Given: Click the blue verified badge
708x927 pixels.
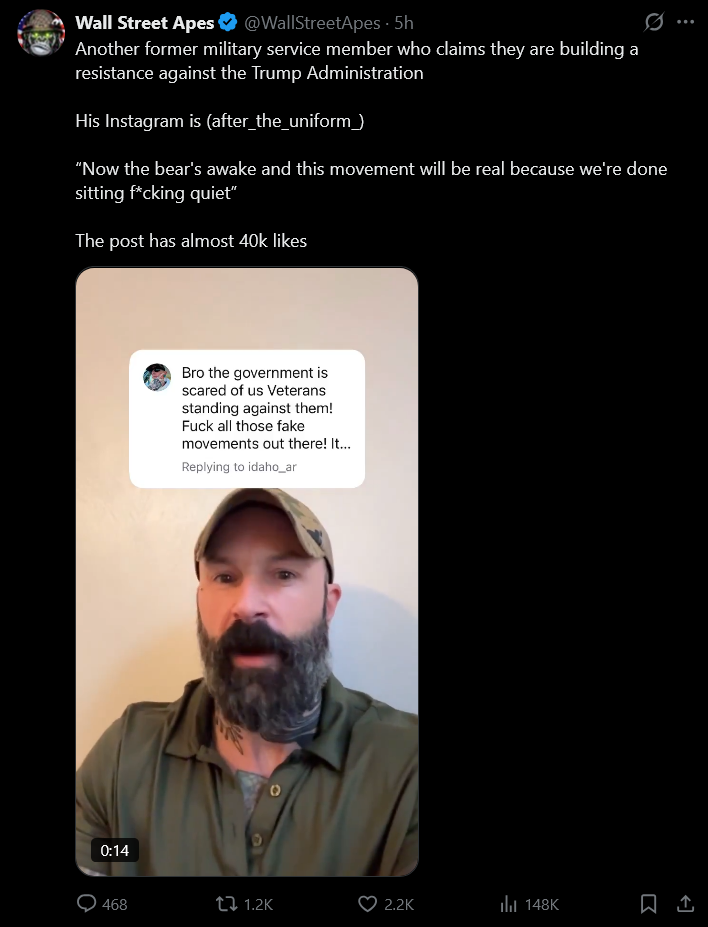Looking at the screenshot, I should pos(228,22).
